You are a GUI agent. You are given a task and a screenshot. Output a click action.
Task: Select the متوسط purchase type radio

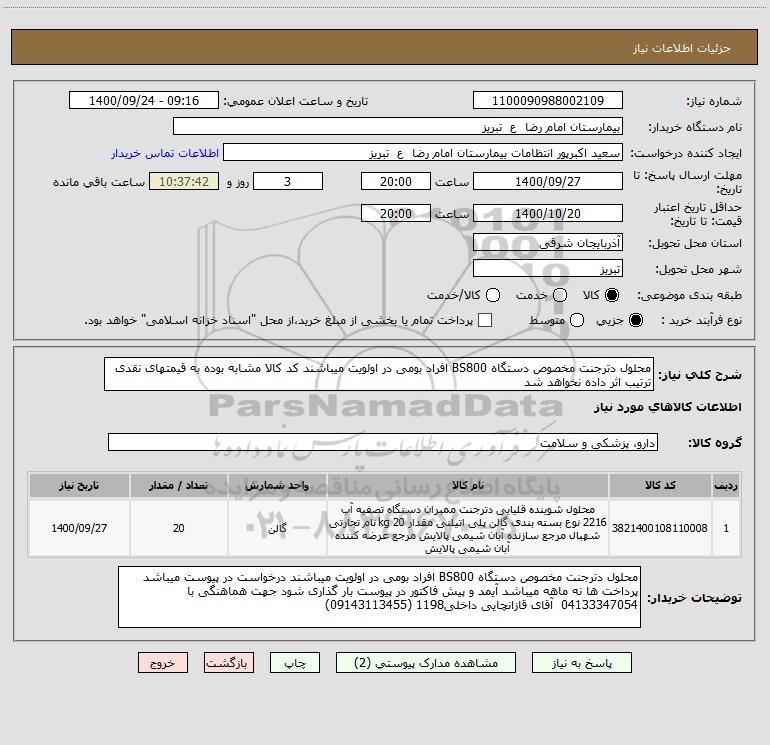[x=577, y=321]
